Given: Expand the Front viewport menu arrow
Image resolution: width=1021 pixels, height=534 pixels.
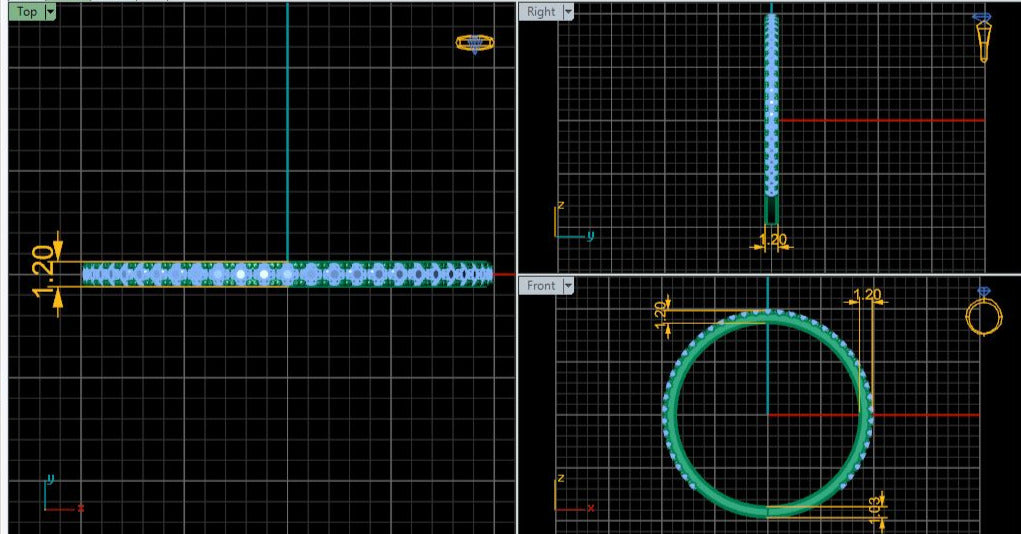Looking at the screenshot, I should [568, 286].
